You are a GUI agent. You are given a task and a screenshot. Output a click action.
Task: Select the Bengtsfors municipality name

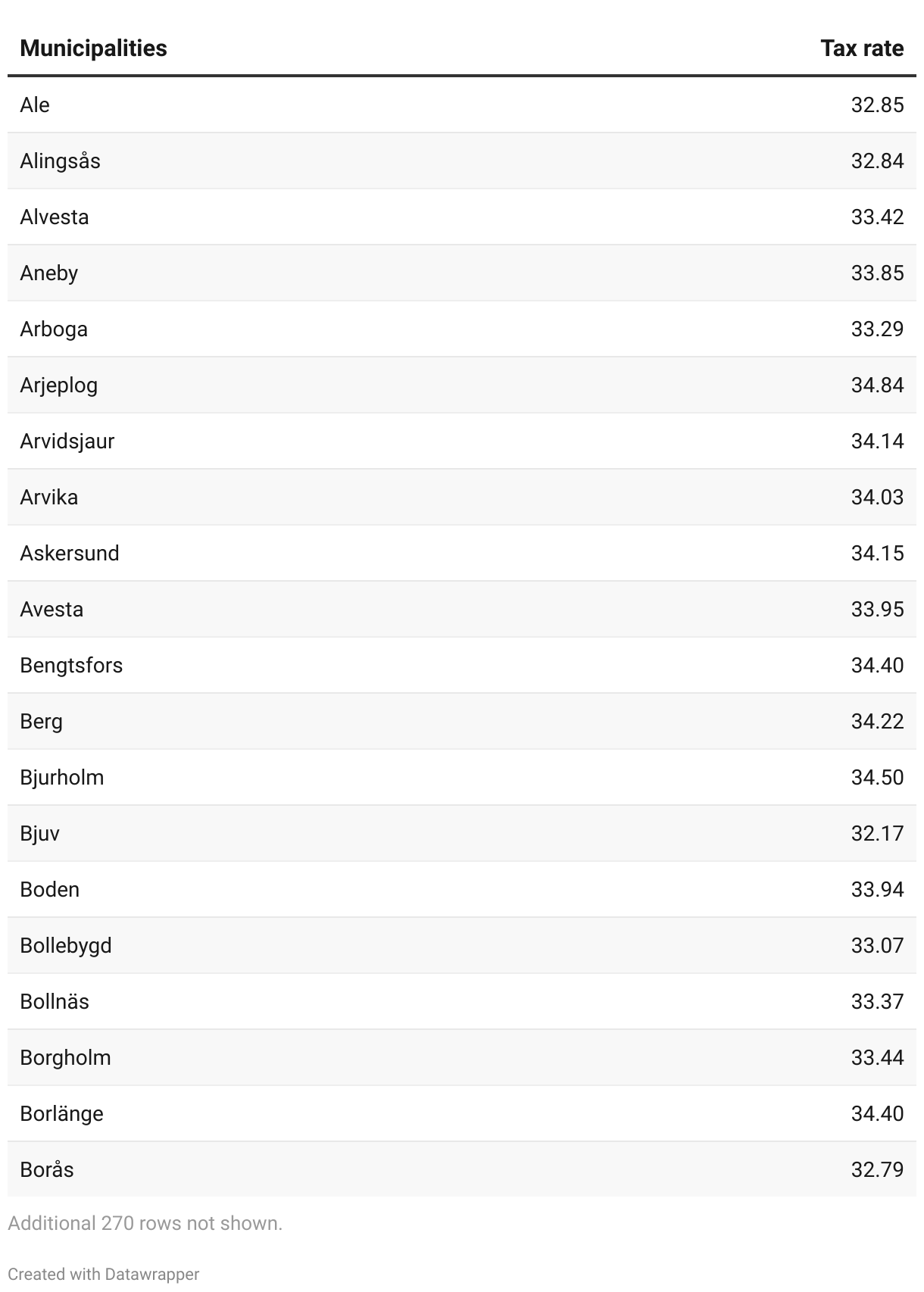coord(71,665)
